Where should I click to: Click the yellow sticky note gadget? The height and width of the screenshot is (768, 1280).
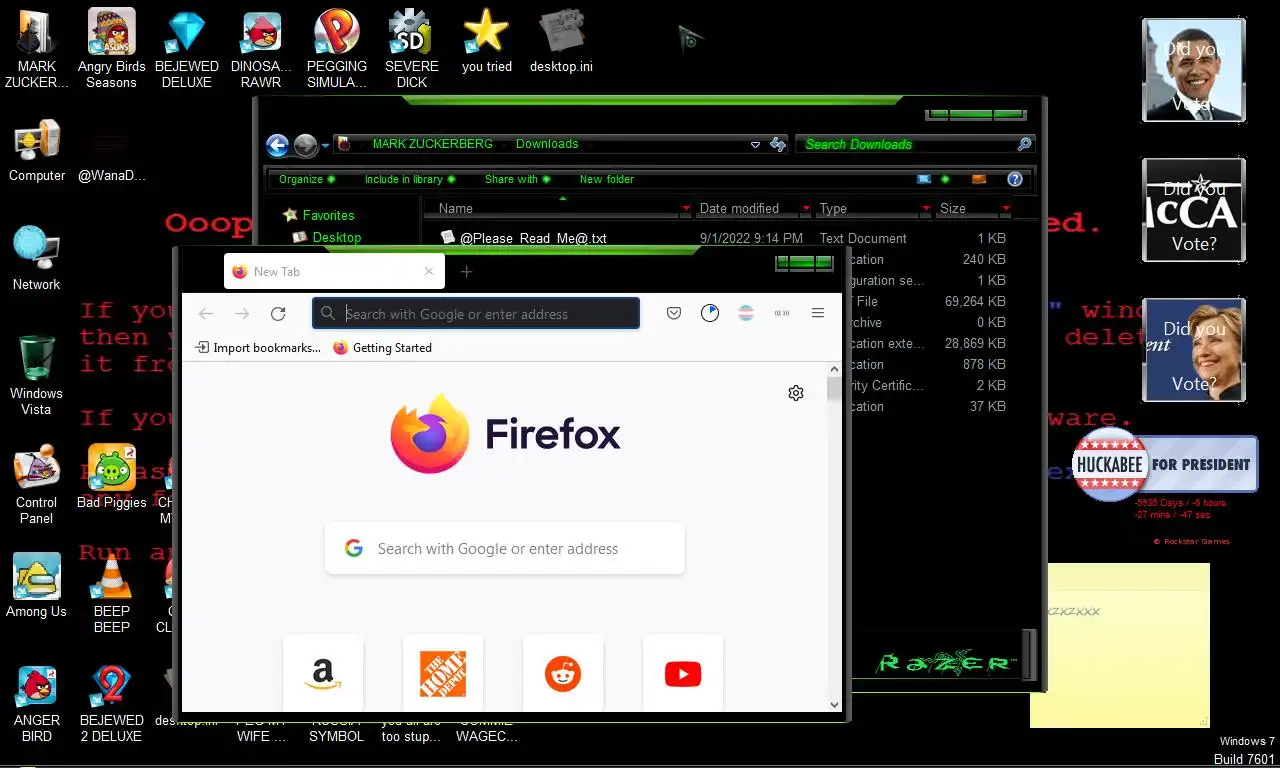pyautogui.click(x=1120, y=645)
